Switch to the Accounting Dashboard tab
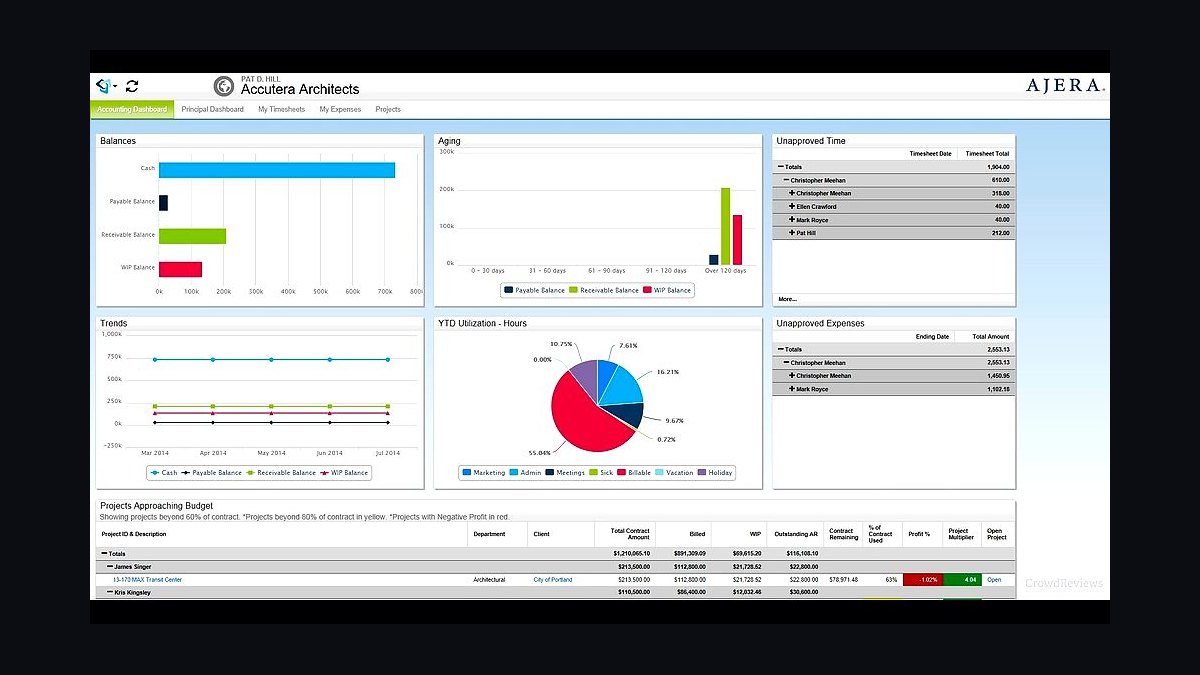This screenshot has height=675, width=1200. (132, 109)
